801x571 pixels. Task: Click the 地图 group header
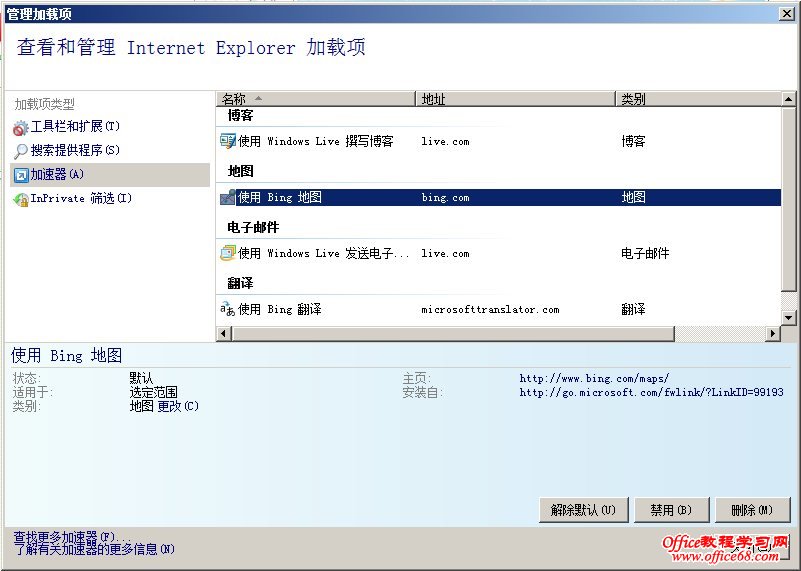tap(240, 171)
